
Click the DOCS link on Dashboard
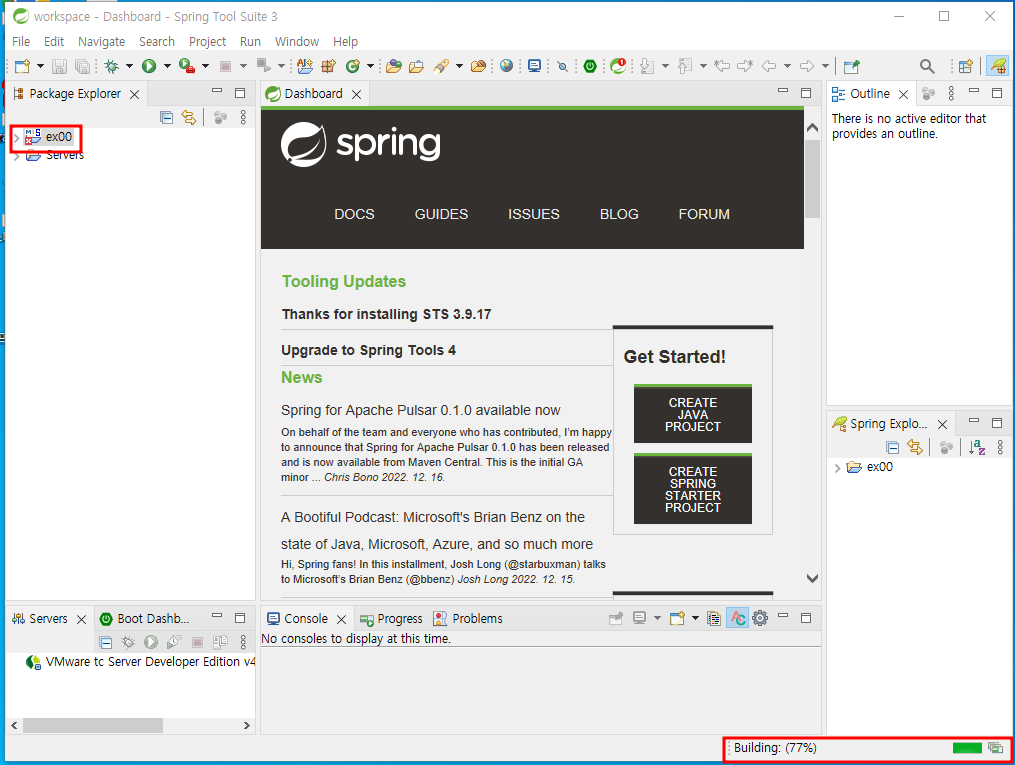pyautogui.click(x=354, y=214)
